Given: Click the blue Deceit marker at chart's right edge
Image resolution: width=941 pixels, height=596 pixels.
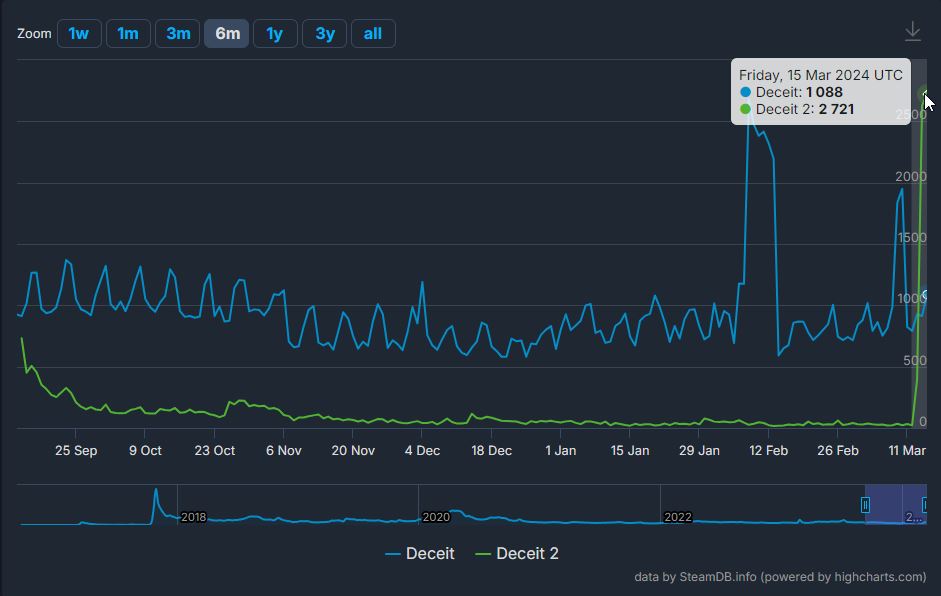Looking at the screenshot, I should [x=927, y=296].
